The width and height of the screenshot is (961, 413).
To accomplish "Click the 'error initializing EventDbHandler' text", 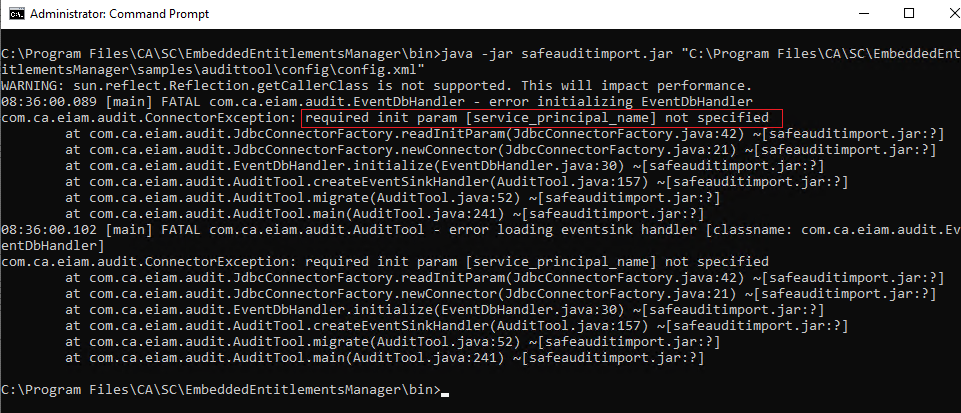I will click(x=610, y=101).
